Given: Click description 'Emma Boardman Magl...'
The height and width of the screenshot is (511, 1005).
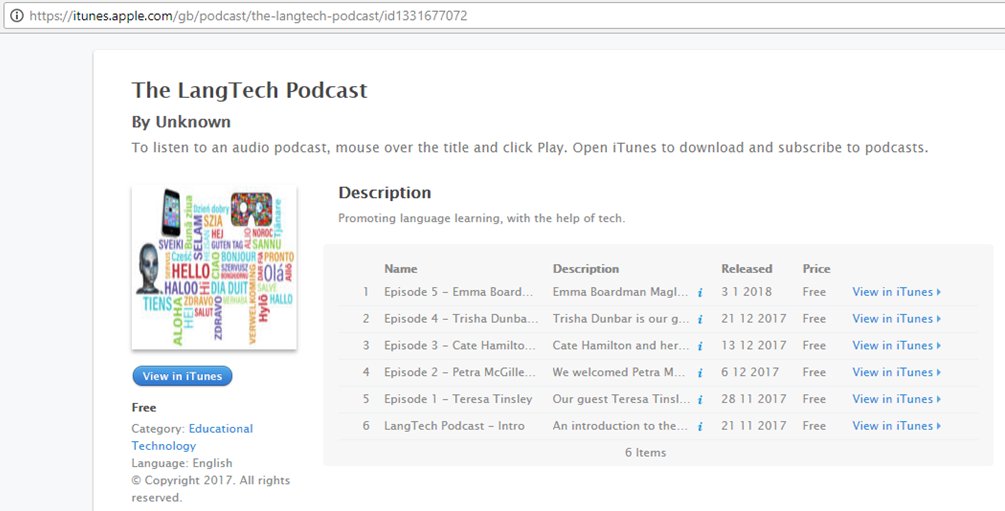Looking at the screenshot, I should (x=621, y=292).
